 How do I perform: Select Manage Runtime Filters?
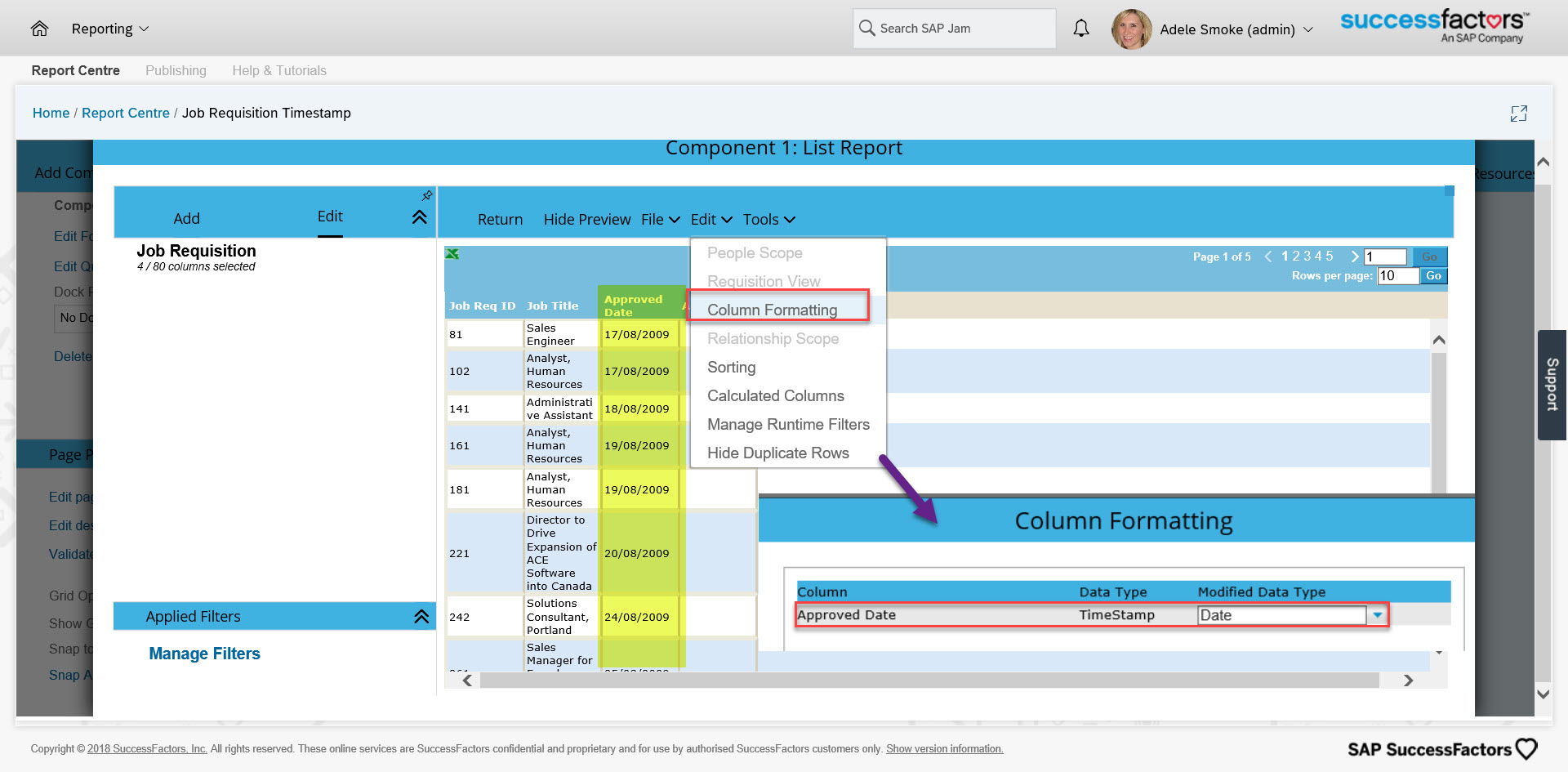pos(788,425)
